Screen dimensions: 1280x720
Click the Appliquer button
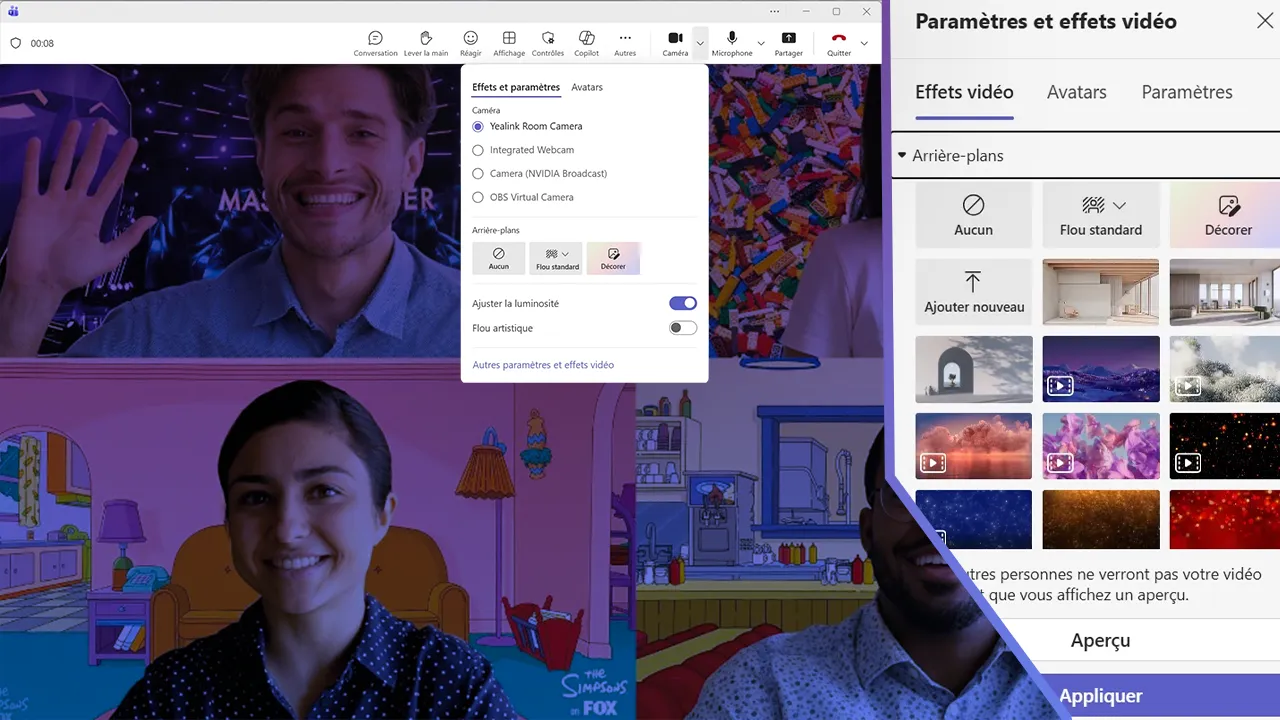(x=1100, y=696)
